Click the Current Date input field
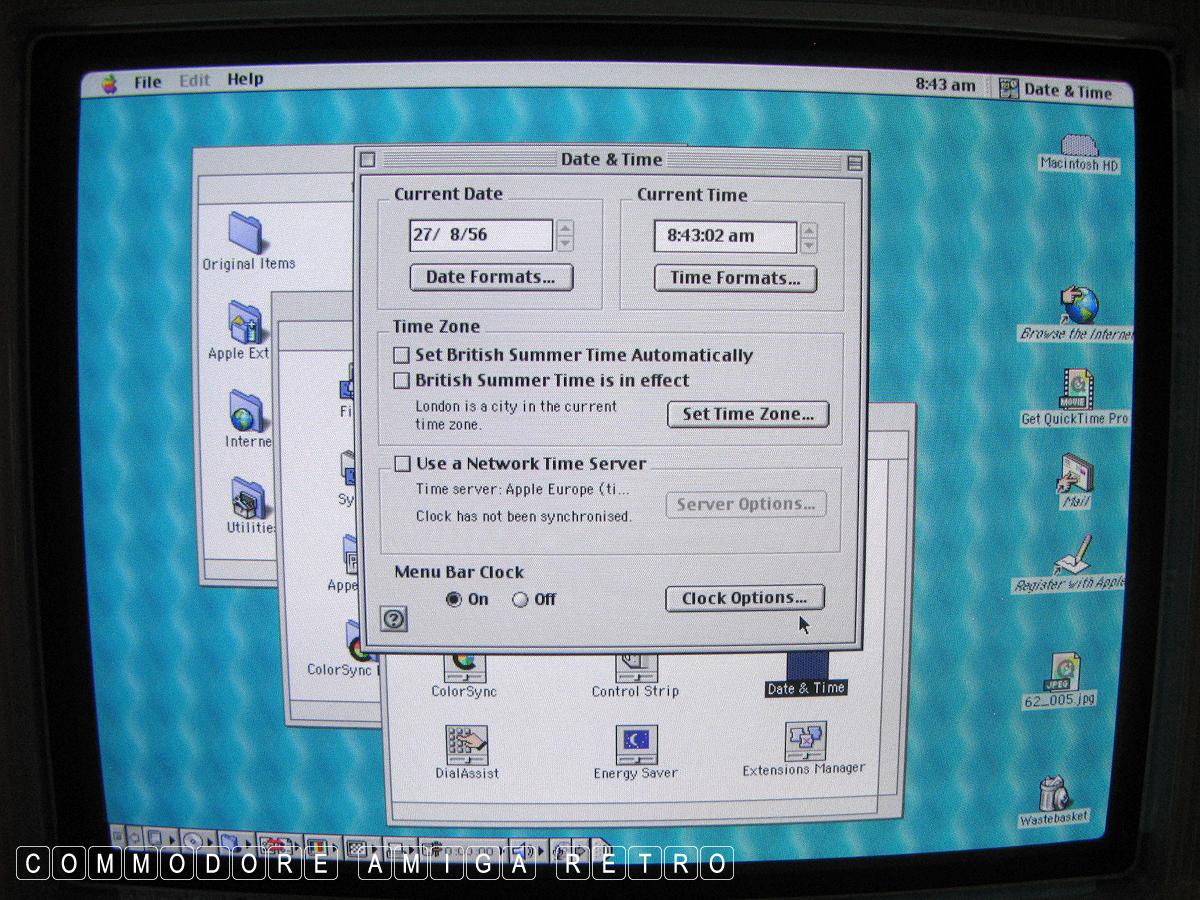1200x900 pixels. (480, 236)
